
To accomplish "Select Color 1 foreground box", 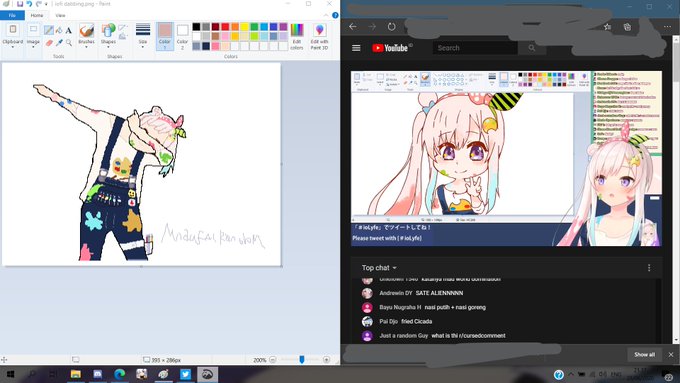I will point(165,36).
